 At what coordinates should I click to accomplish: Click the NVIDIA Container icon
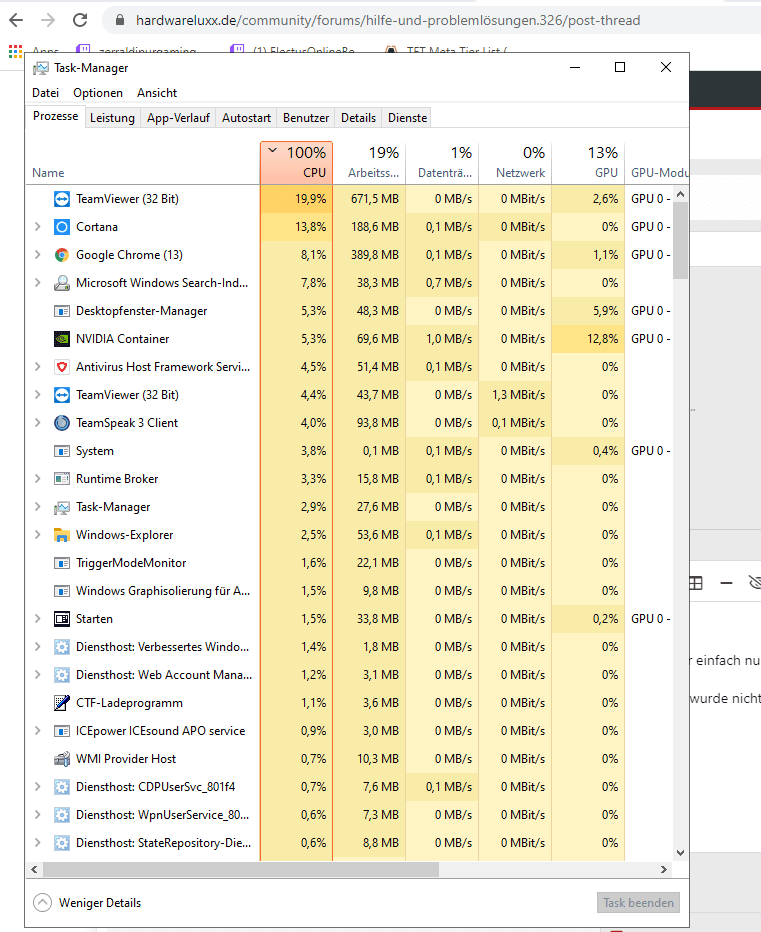(62, 339)
